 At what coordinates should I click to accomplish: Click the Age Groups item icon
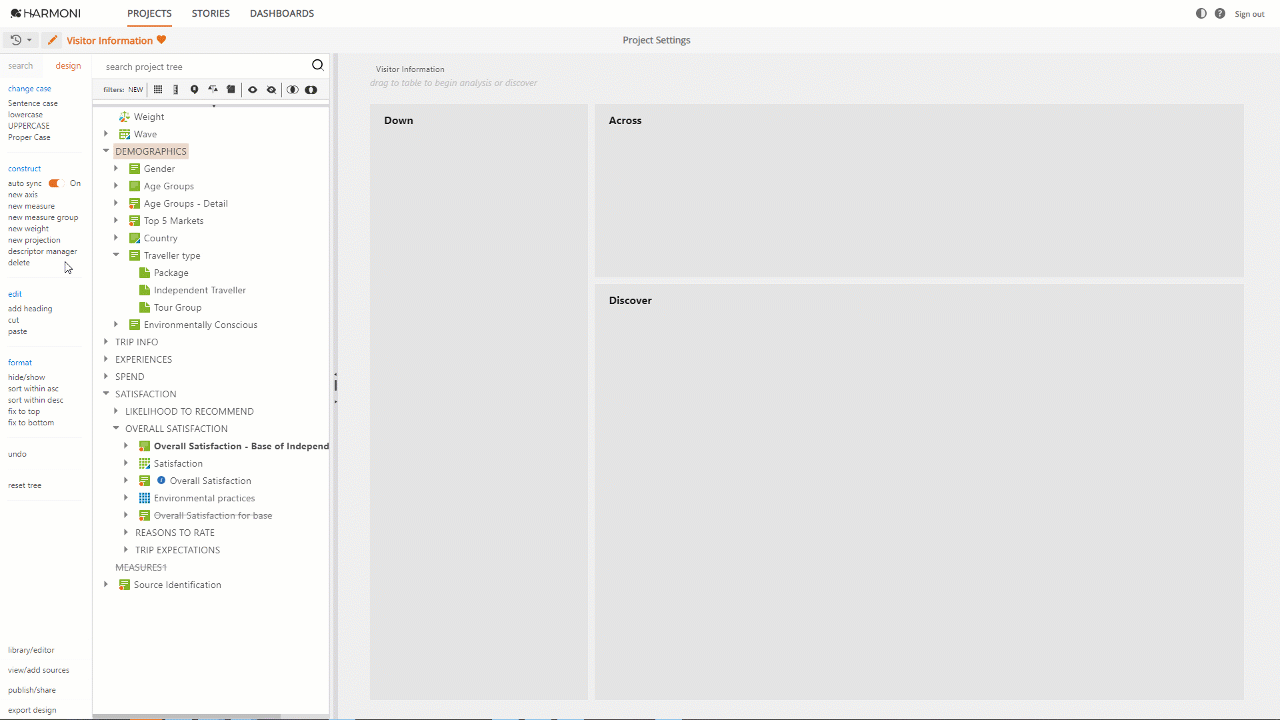(134, 186)
